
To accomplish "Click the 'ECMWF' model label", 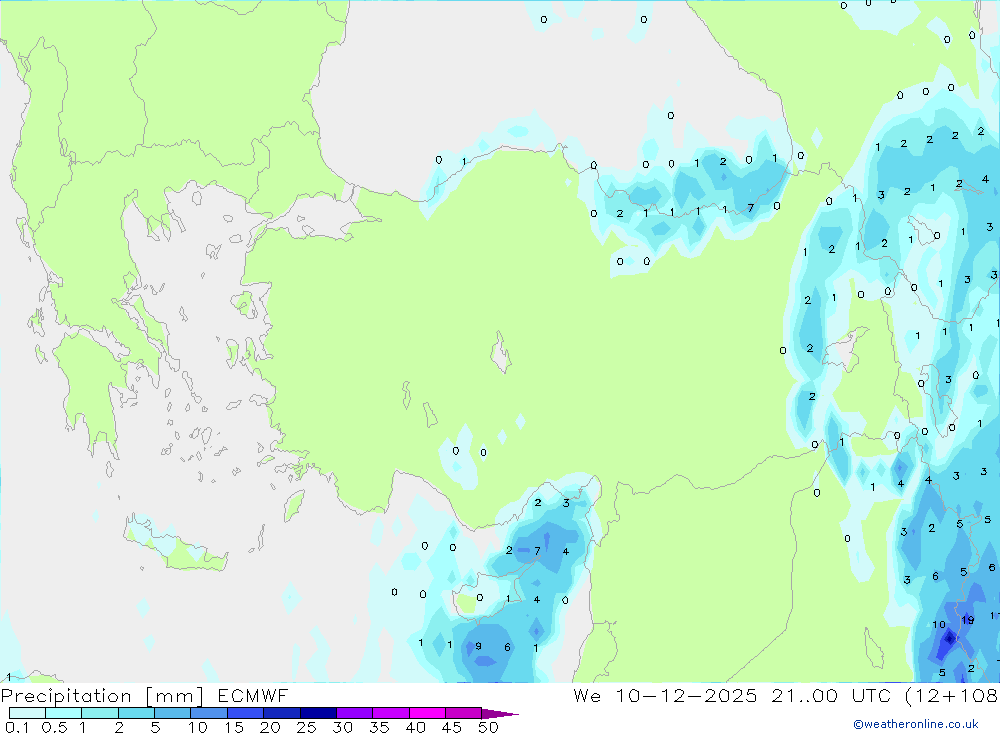I will tap(253, 695).
